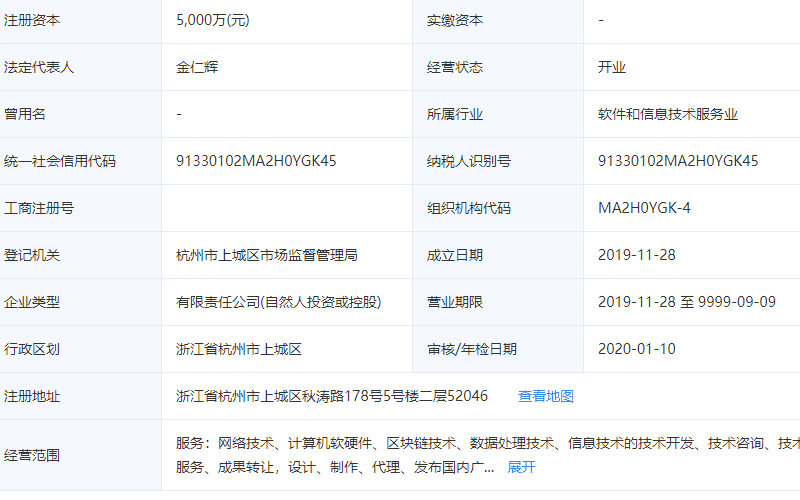
Task: Select the 5,000万(元) capital value
Action: [x=213, y=20]
